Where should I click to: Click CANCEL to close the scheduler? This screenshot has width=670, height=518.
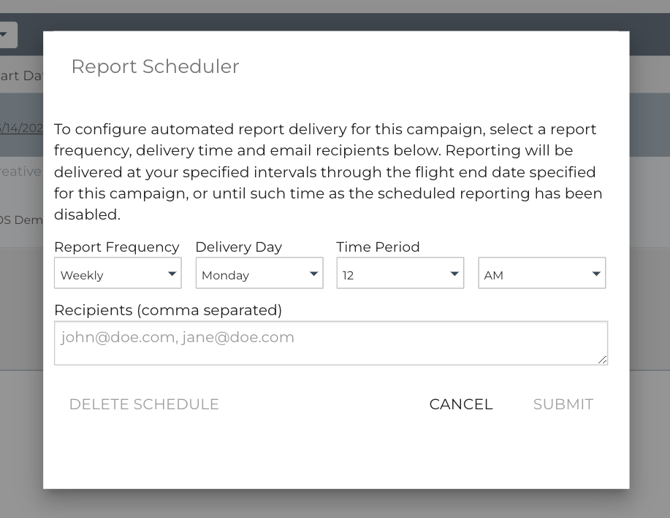pos(461,404)
